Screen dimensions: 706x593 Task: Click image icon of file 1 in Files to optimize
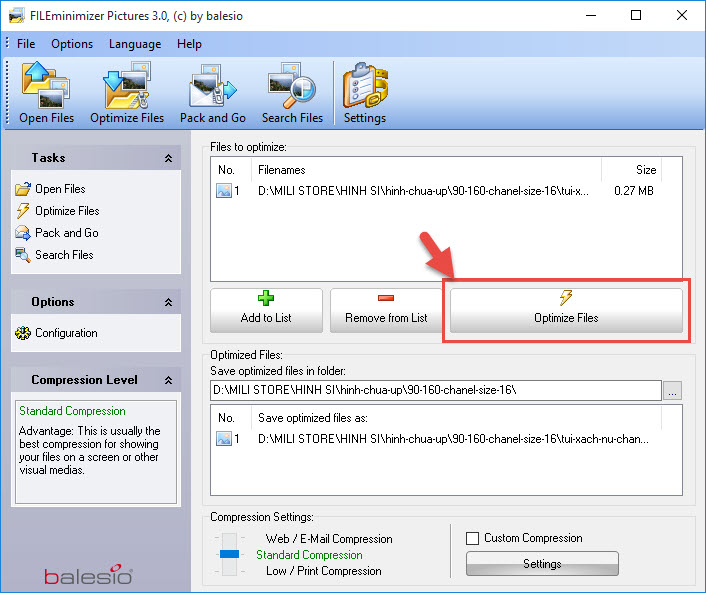pos(224,191)
